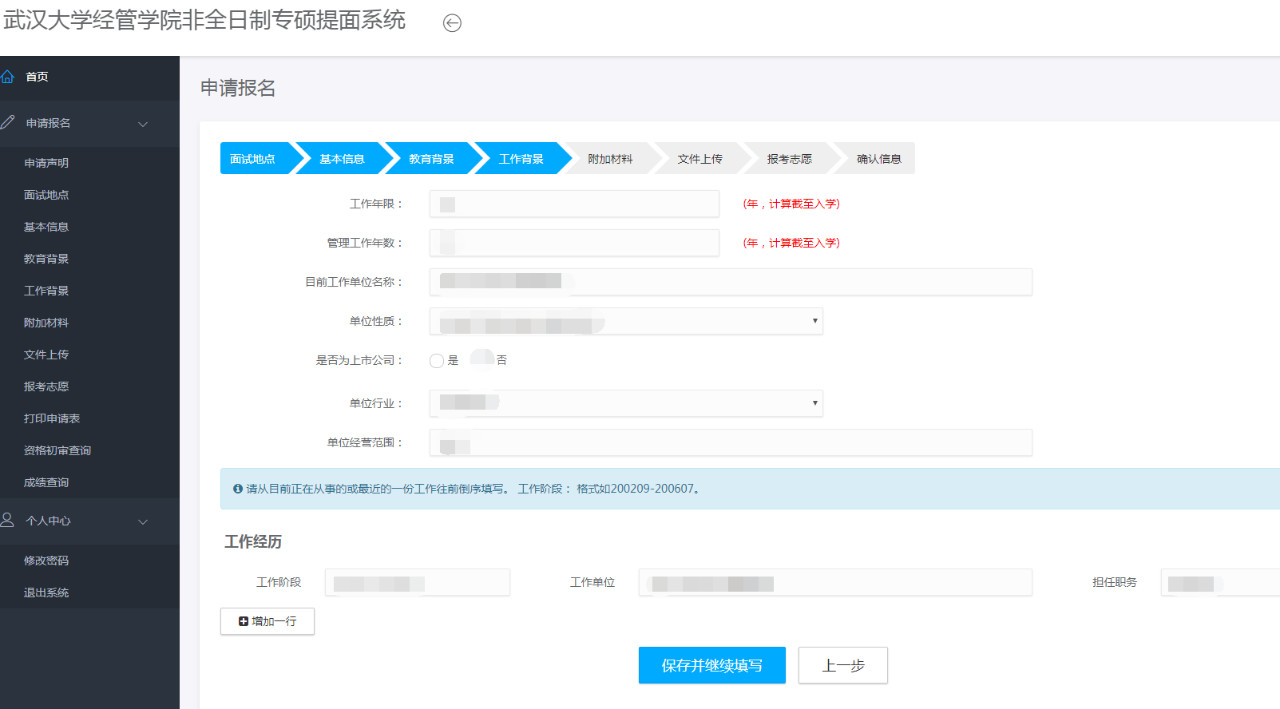This screenshot has width=1280, height=709.
Task: Click the info icon in blue notice
Action: (x=237, y=489)
